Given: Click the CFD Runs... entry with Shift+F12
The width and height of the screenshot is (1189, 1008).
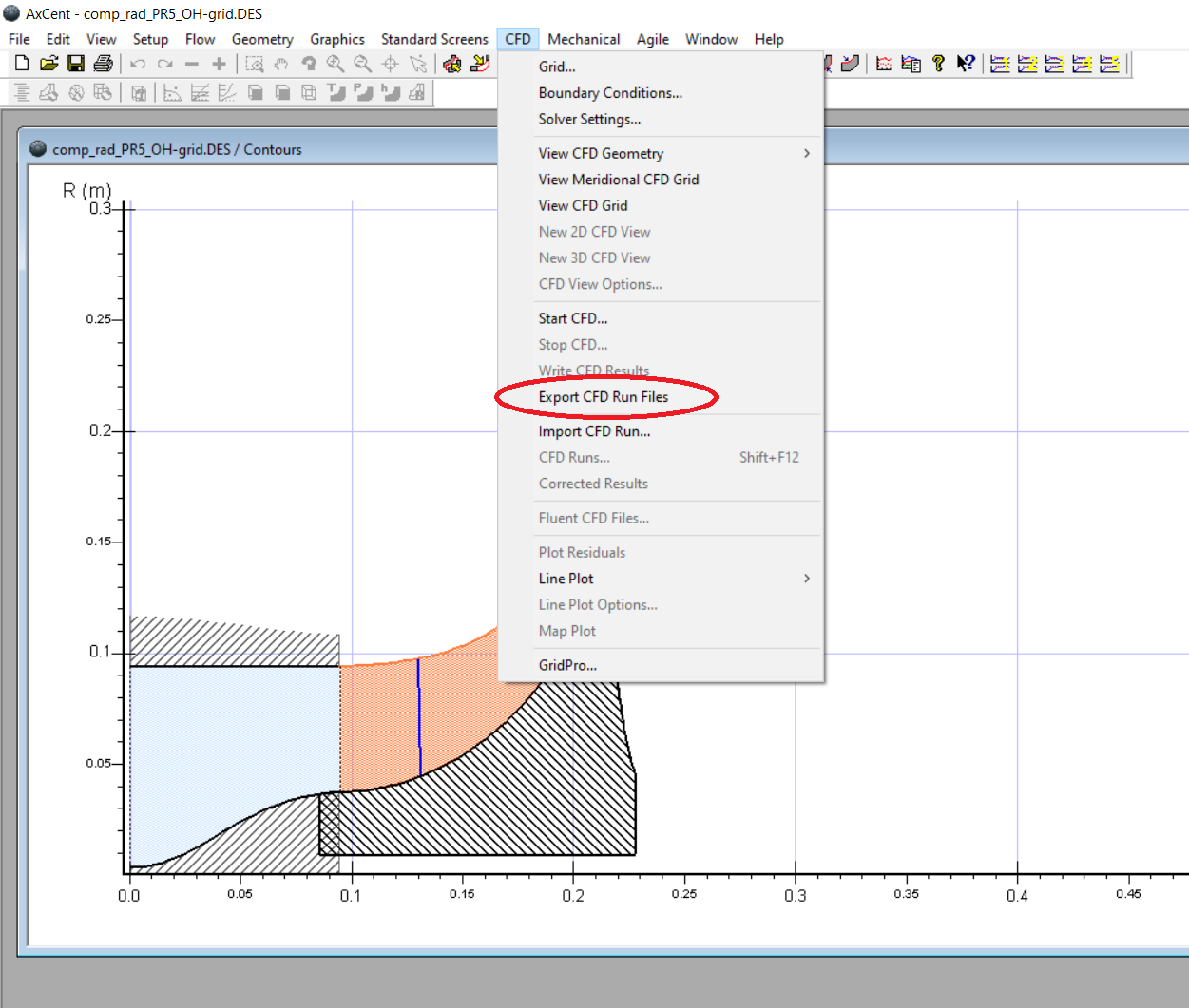Looking at the screenshot, I should click(x=661, y=457).
